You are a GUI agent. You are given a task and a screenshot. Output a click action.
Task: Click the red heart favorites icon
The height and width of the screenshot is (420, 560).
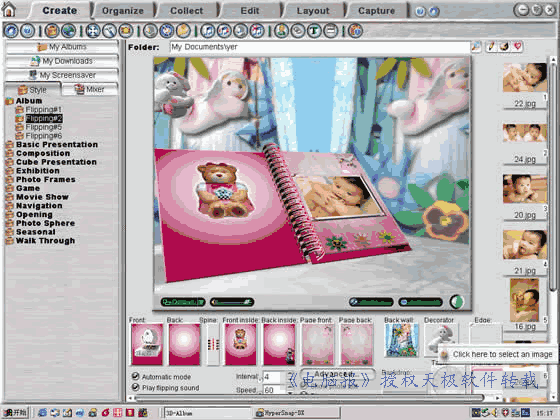tap(518, 46)
